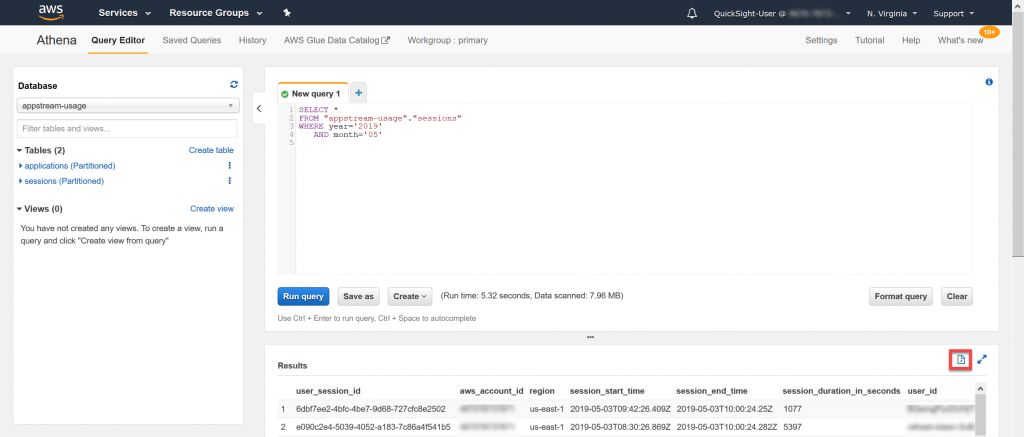Open the QuickSight-User account menu
The height and width of the screenshot is (437, 1024).
(782, 13)
